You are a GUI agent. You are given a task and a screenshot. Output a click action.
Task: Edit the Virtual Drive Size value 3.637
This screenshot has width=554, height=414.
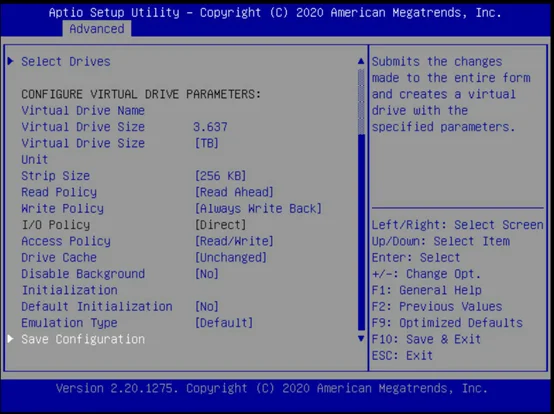[x=210, y=127]
